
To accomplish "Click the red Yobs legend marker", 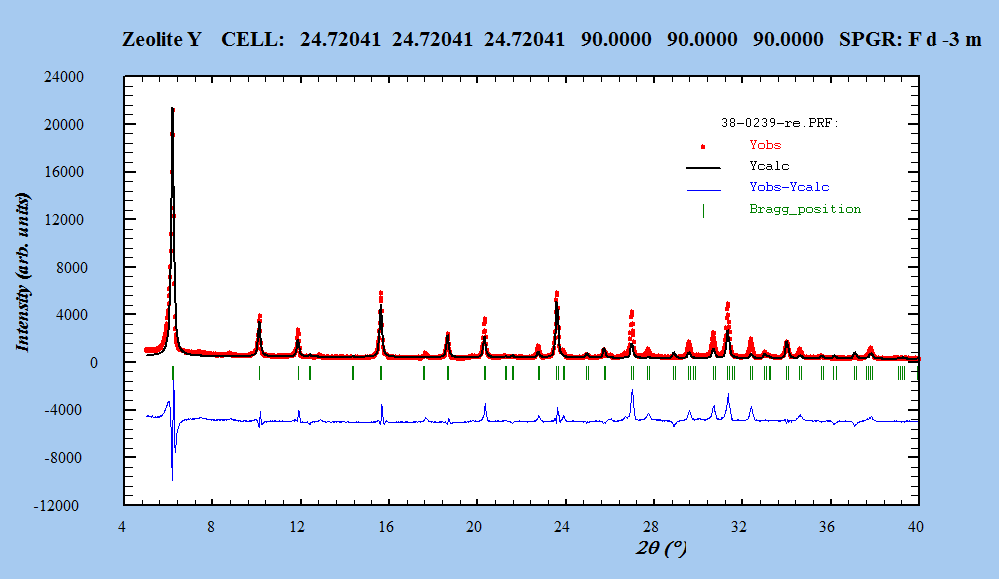I will coord(703,147).
